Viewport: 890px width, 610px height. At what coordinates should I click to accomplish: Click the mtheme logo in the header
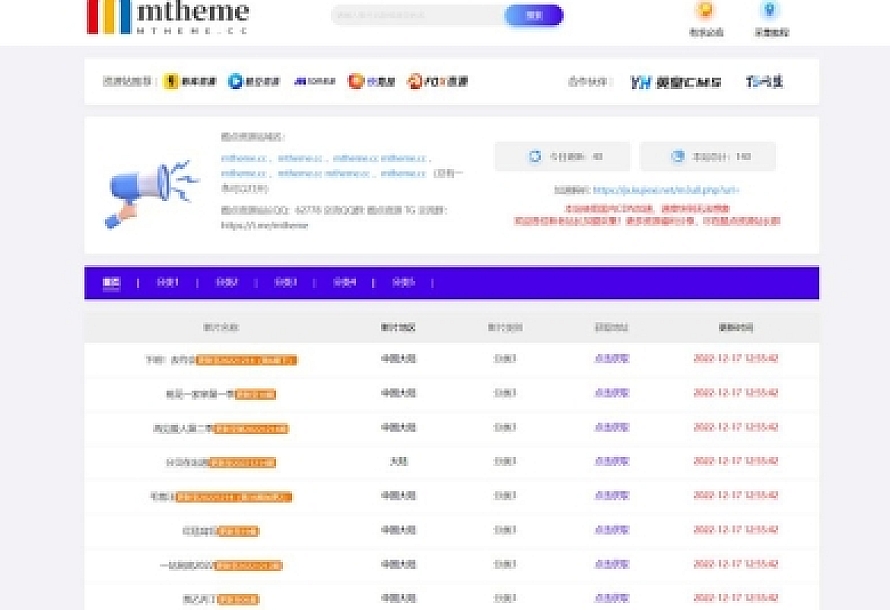[x=168, y=17]
